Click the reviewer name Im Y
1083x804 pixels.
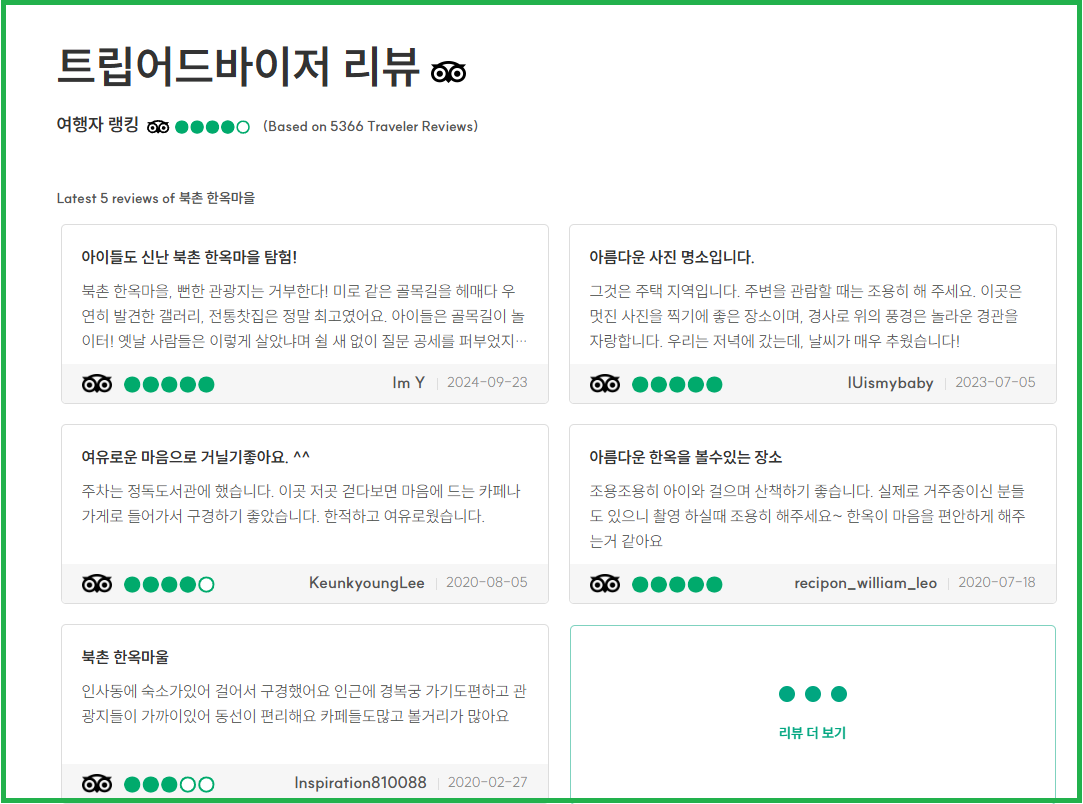pyautogui.click(x=409, y=382)
